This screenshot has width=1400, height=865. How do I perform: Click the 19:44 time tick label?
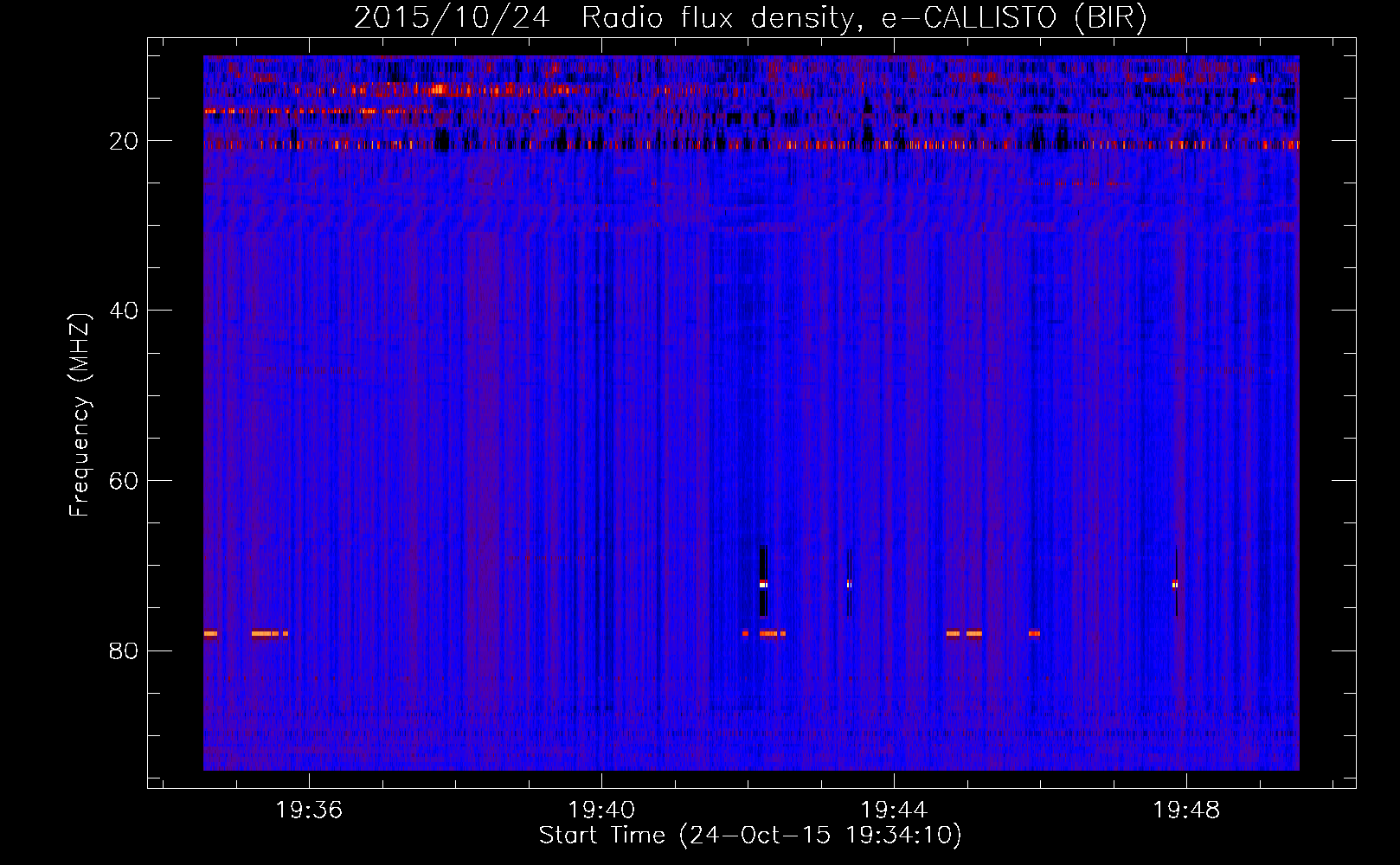[x=894, y=810]
